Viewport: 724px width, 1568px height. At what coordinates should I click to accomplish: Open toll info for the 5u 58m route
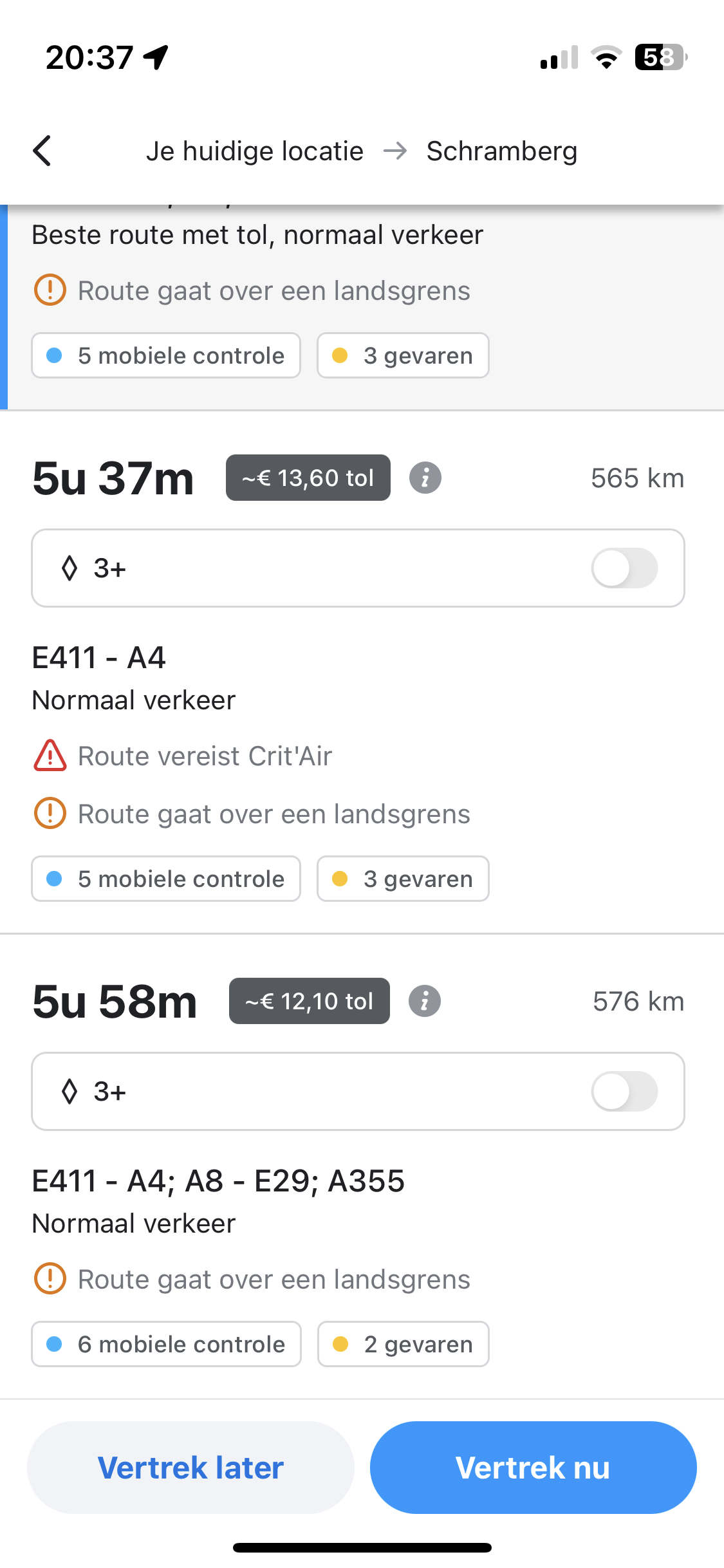tap(425, 1002)
